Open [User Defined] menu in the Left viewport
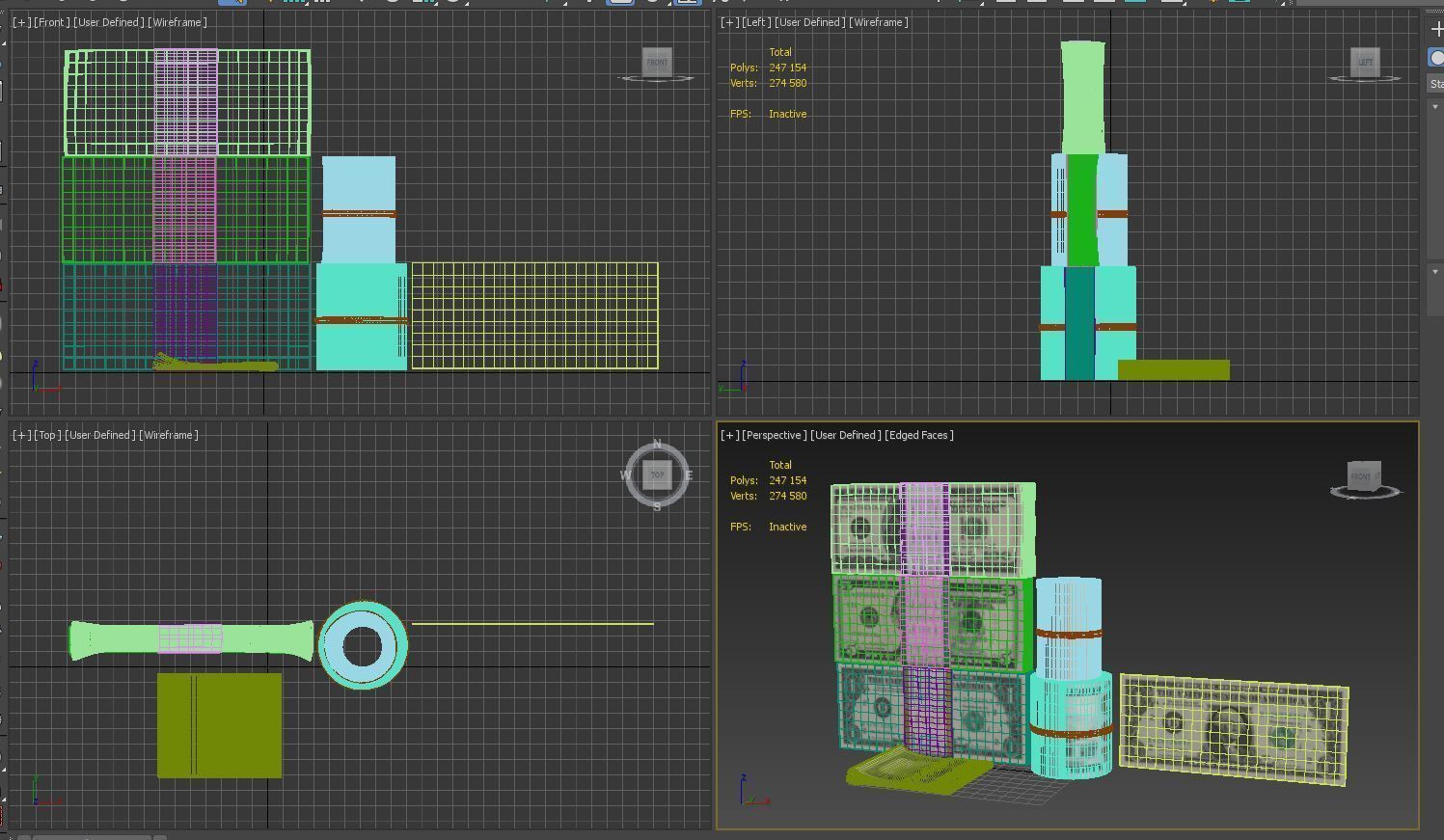1444x840 pixels. click(810, 22)
